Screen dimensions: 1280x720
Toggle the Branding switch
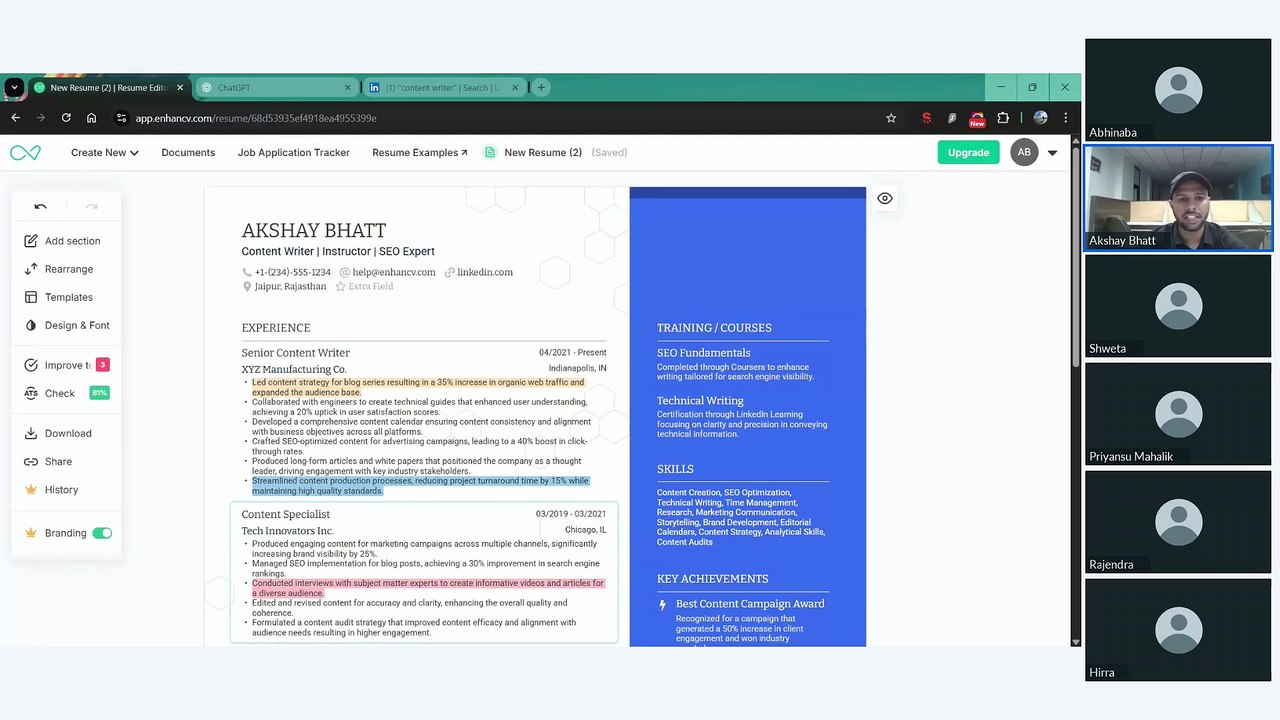102,533
